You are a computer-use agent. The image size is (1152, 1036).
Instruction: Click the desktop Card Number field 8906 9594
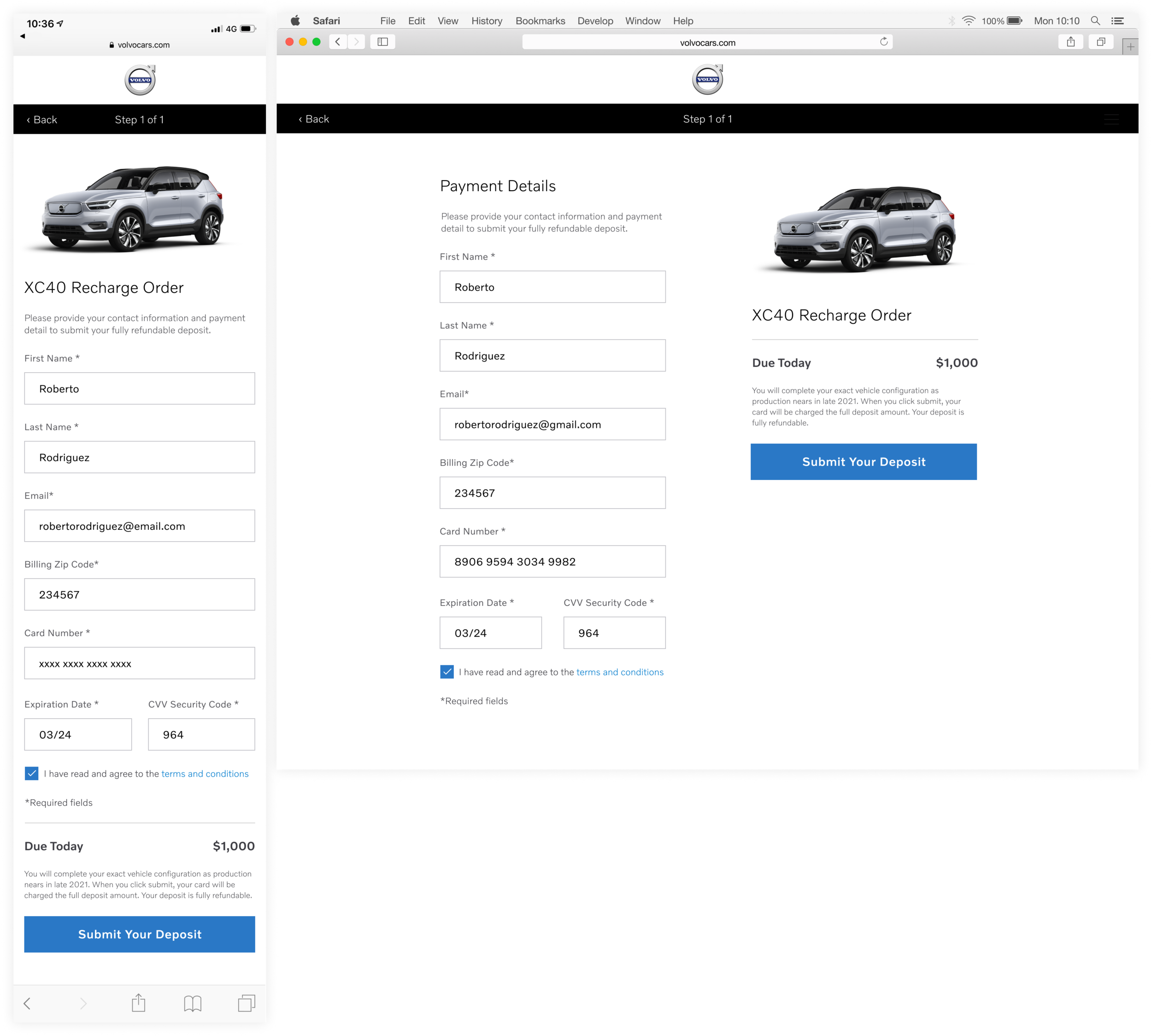point(552,561)
